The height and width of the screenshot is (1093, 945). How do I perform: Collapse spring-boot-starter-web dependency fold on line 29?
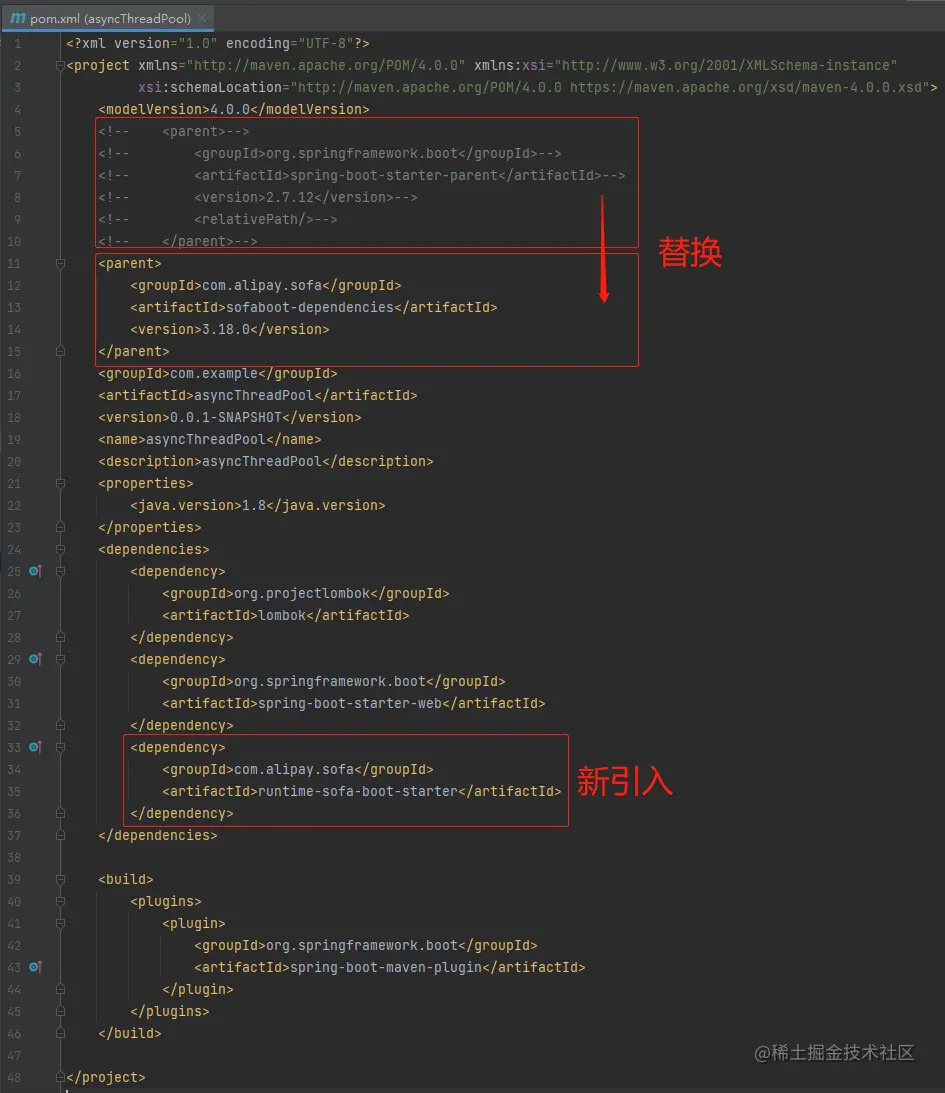[x=61, y=659]
